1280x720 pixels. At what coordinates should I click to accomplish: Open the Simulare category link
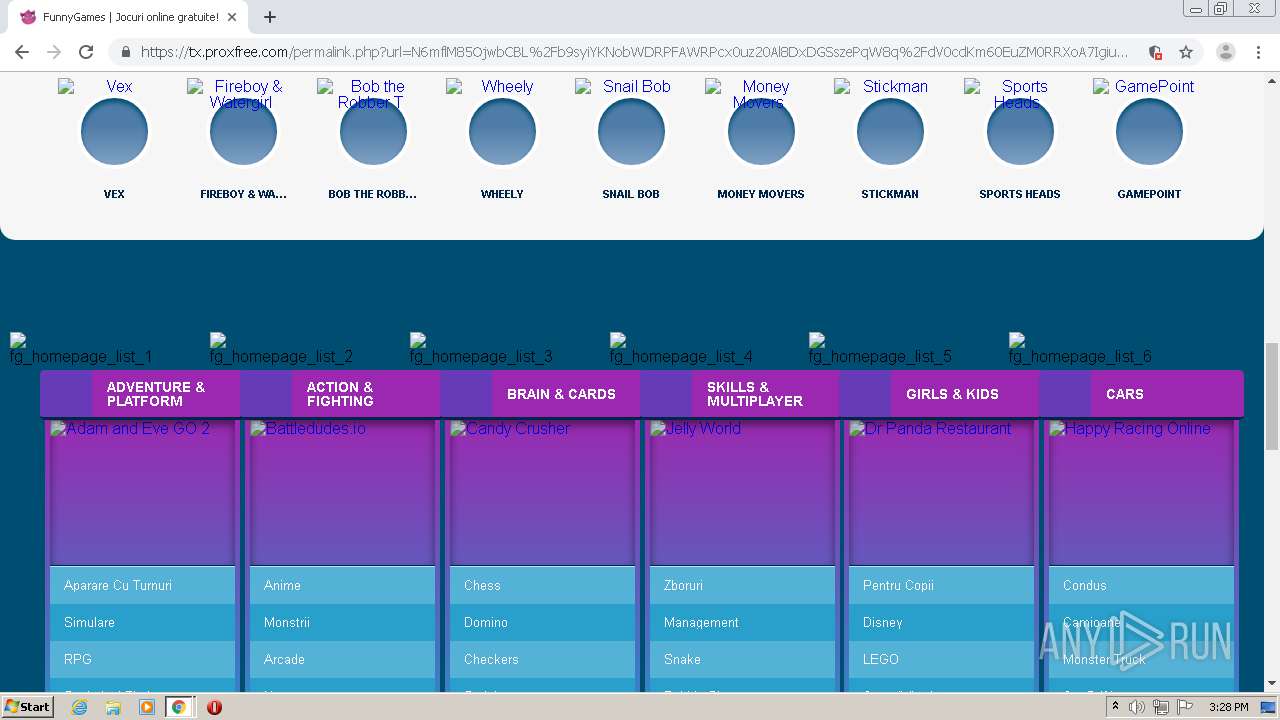pos(142,622)
